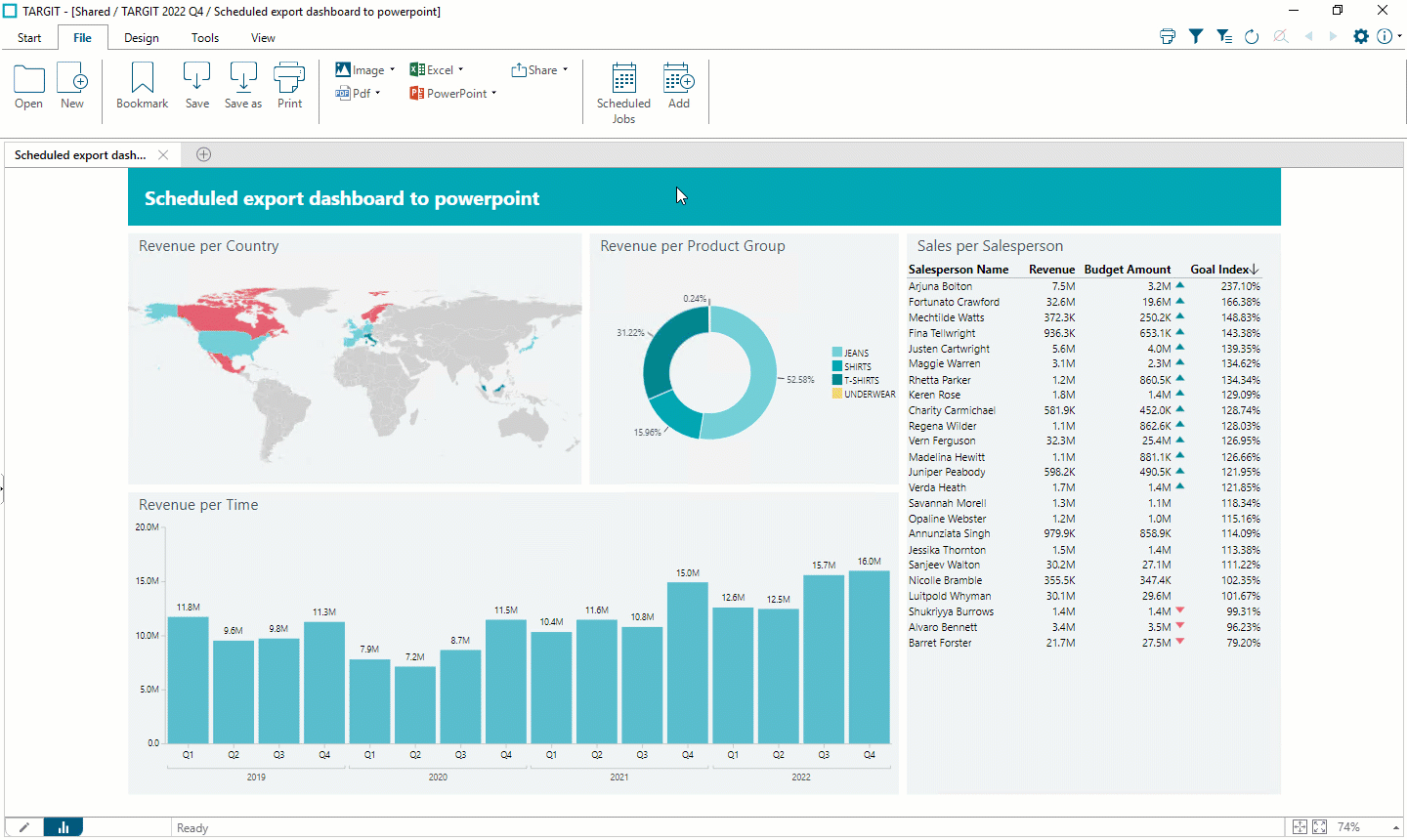Switch to the Design ribbon tab
Viewport: 1407px width, 840px height.
142,38
